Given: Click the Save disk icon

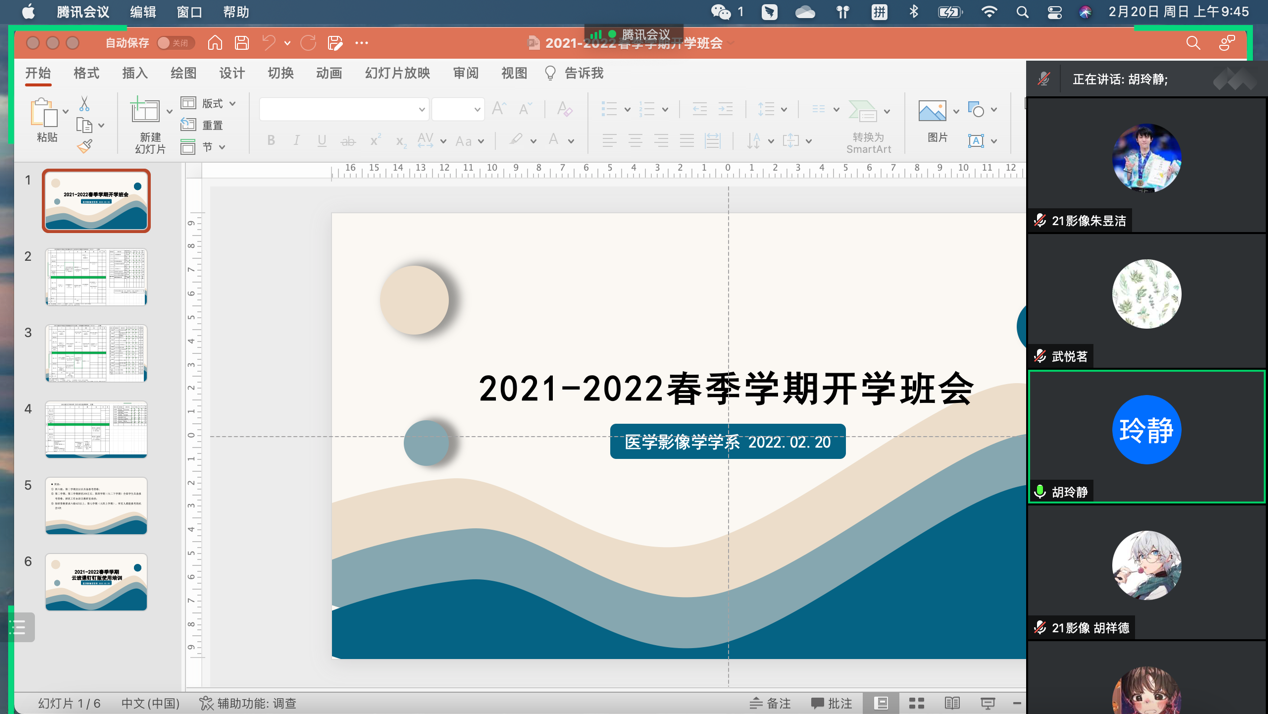Looking at the screenshot, I should click(x=242, y=43).
